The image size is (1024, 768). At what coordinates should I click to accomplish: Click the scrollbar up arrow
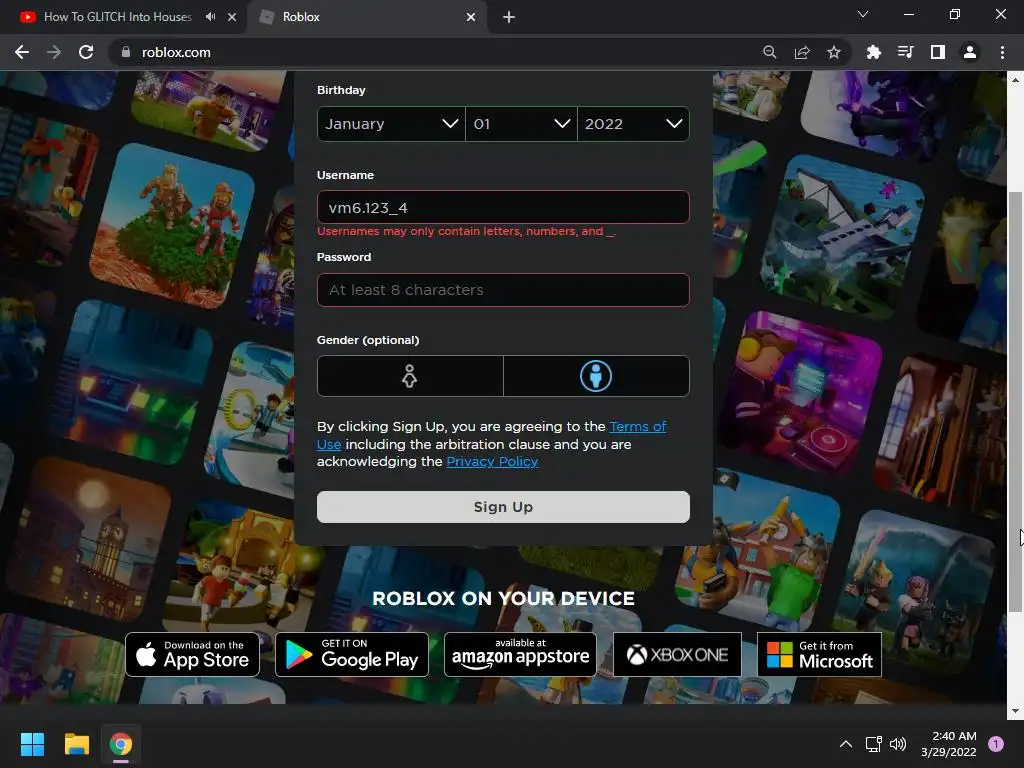tap(1015, 80)
